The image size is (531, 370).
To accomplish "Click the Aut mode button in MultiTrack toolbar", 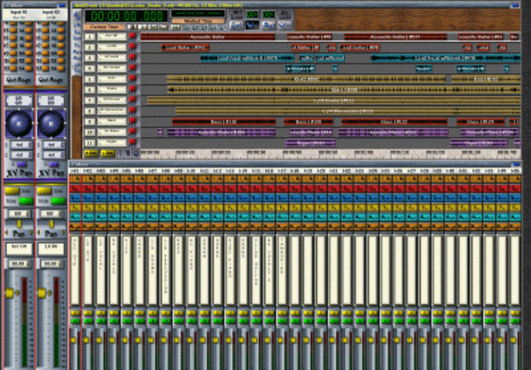I will 268,25.
